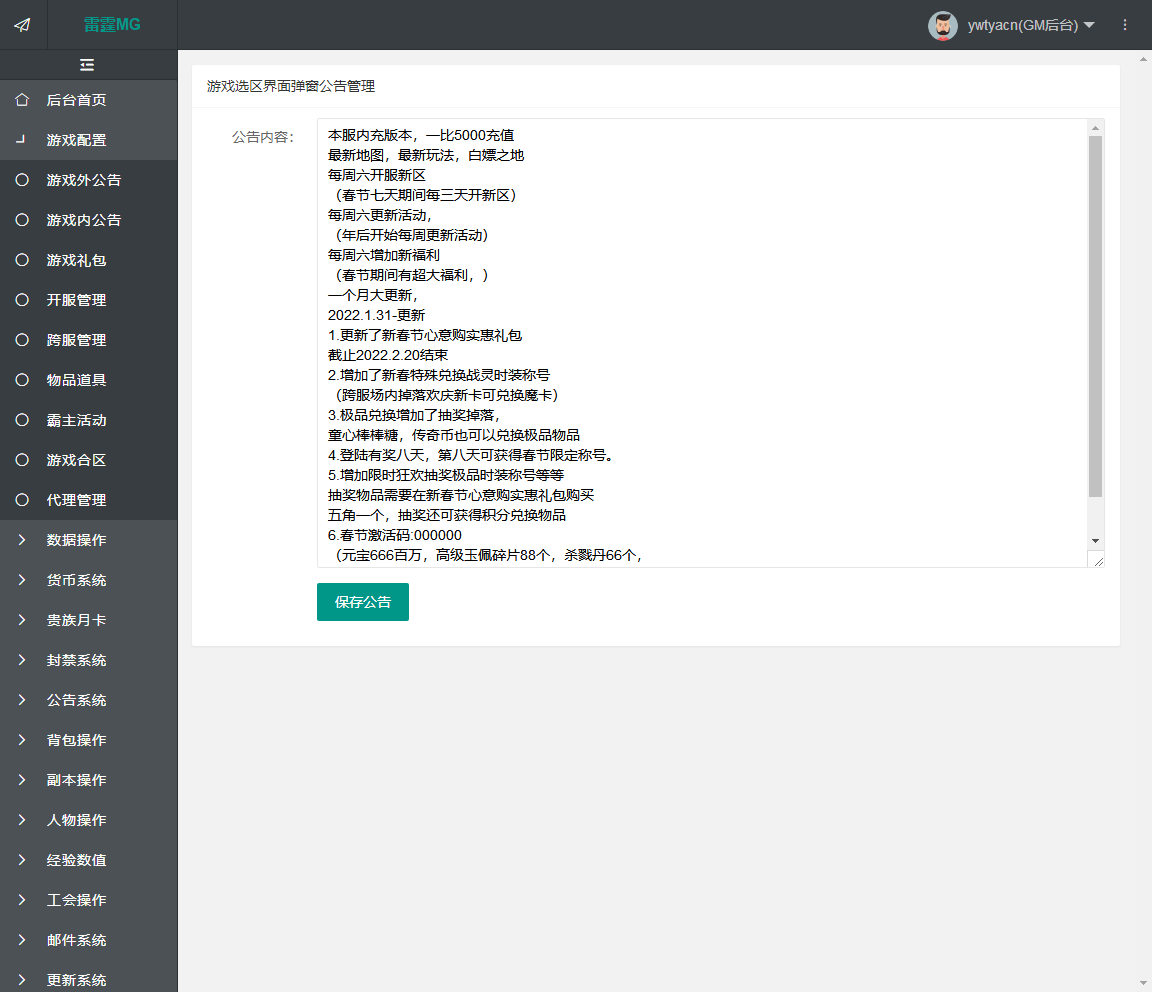Click the home icon beside 后台首页
The height and width of the screenshot is (992, 1152).
(x=22, y=99)
